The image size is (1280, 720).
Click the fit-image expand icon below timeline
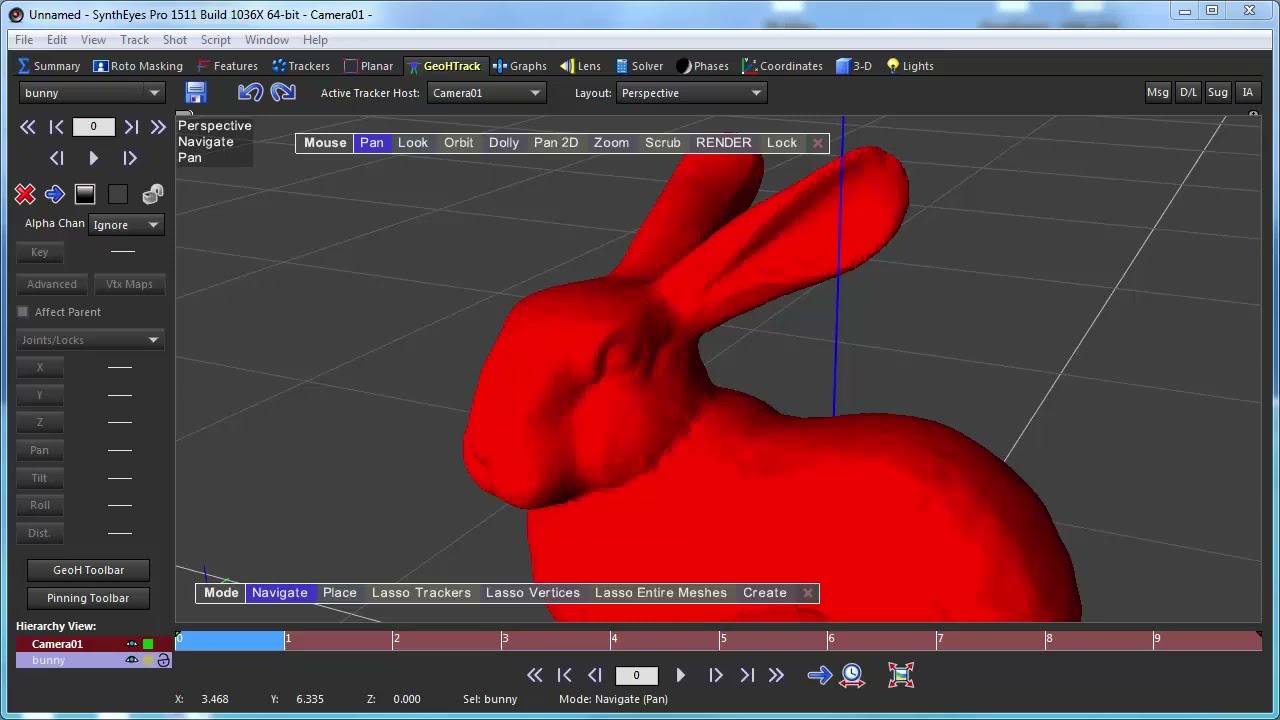(901, 676)
